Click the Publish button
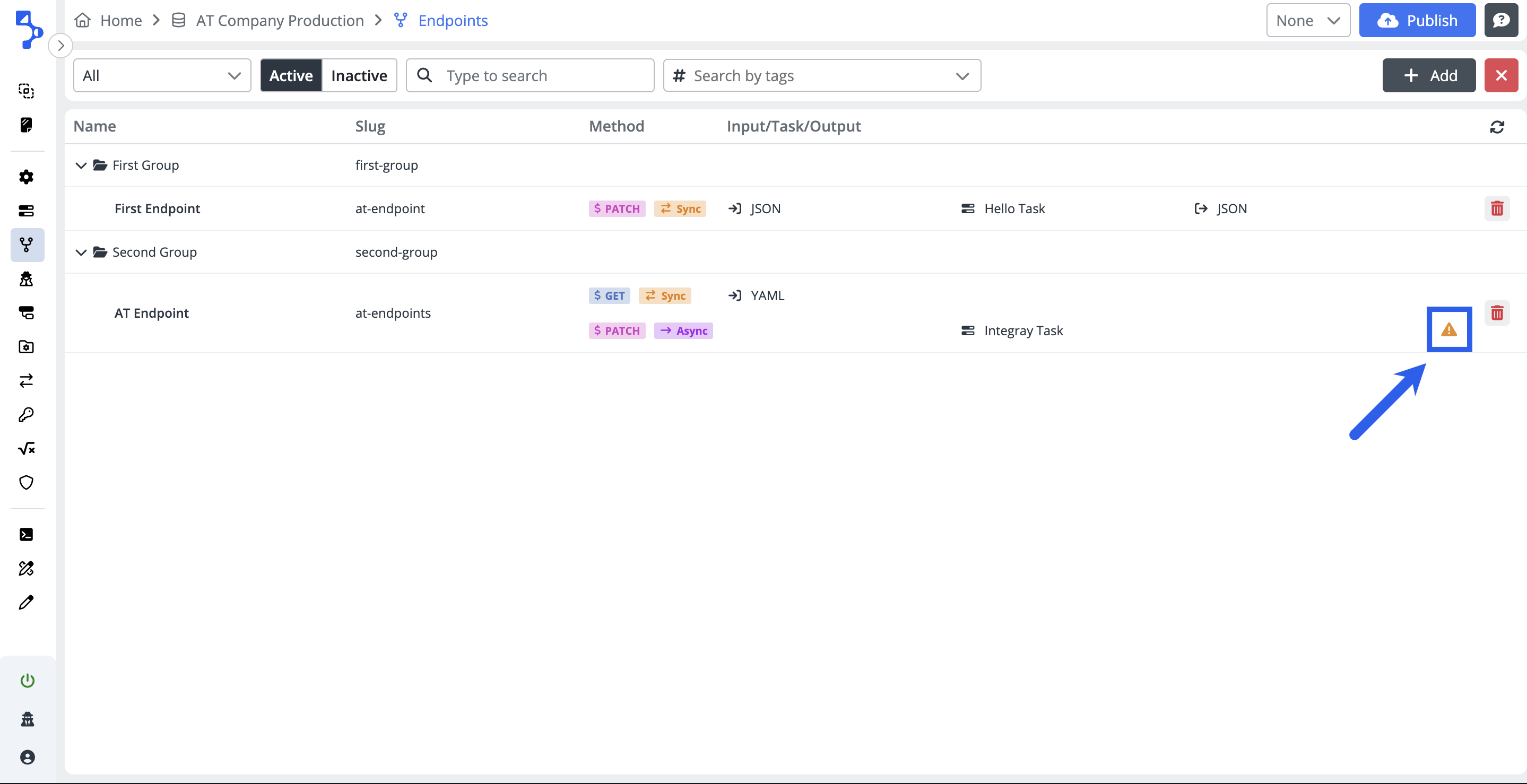Screen dimensions: 1527x784 click(x=1416, y=21)
